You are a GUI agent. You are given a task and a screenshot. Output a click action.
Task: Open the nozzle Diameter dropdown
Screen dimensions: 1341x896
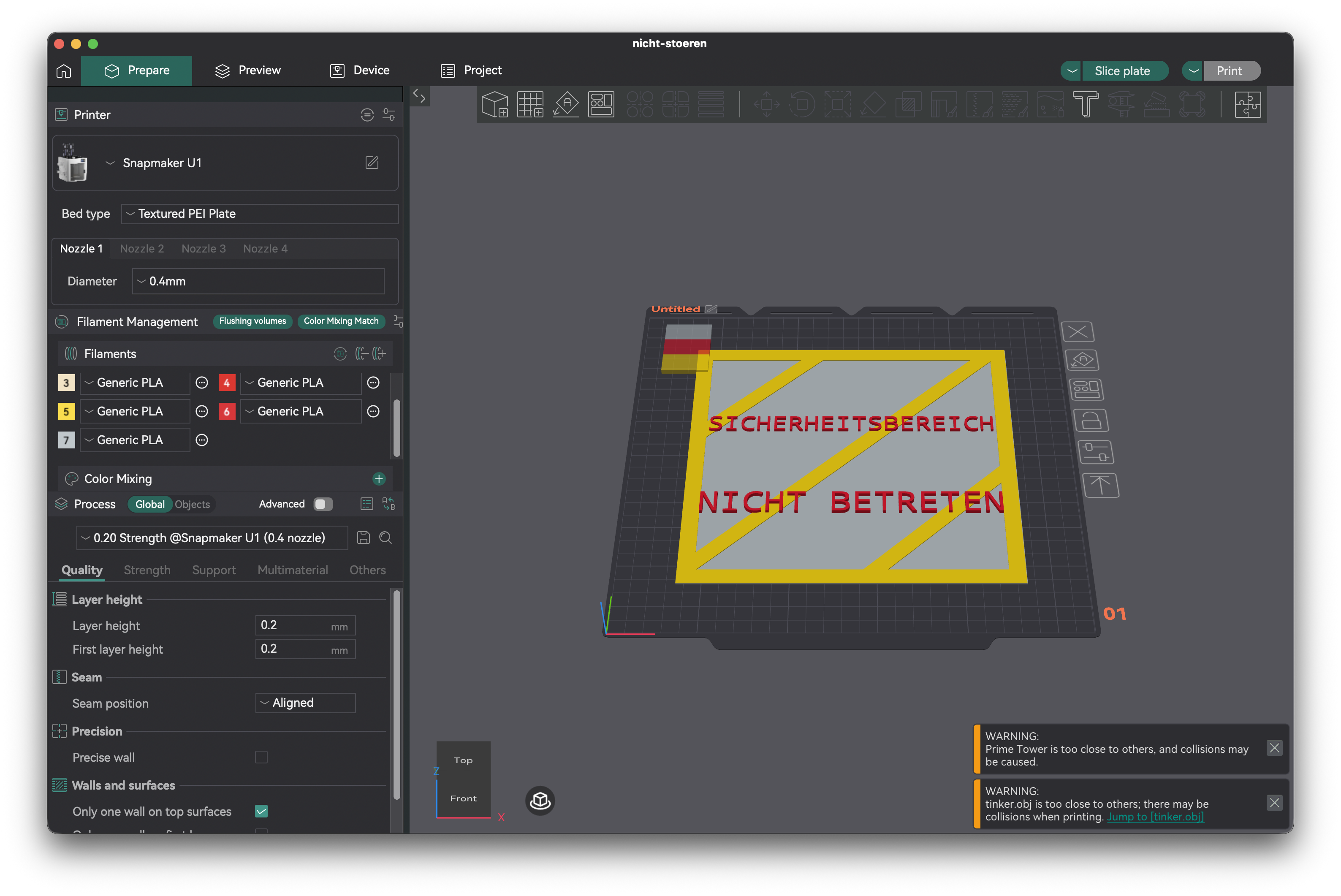coord(258,281)
